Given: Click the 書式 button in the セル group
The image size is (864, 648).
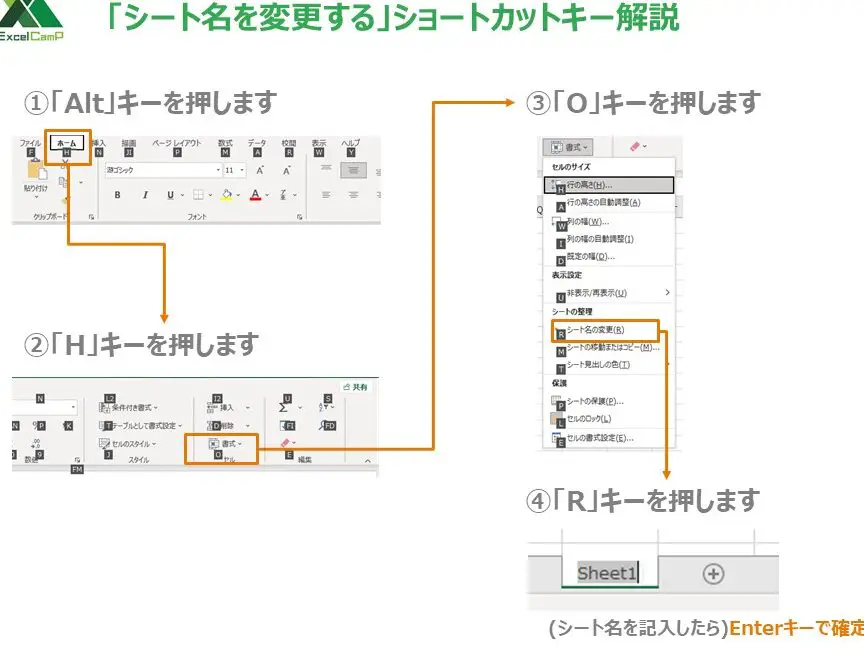Looking at the screenshot, I should [225, 443].
